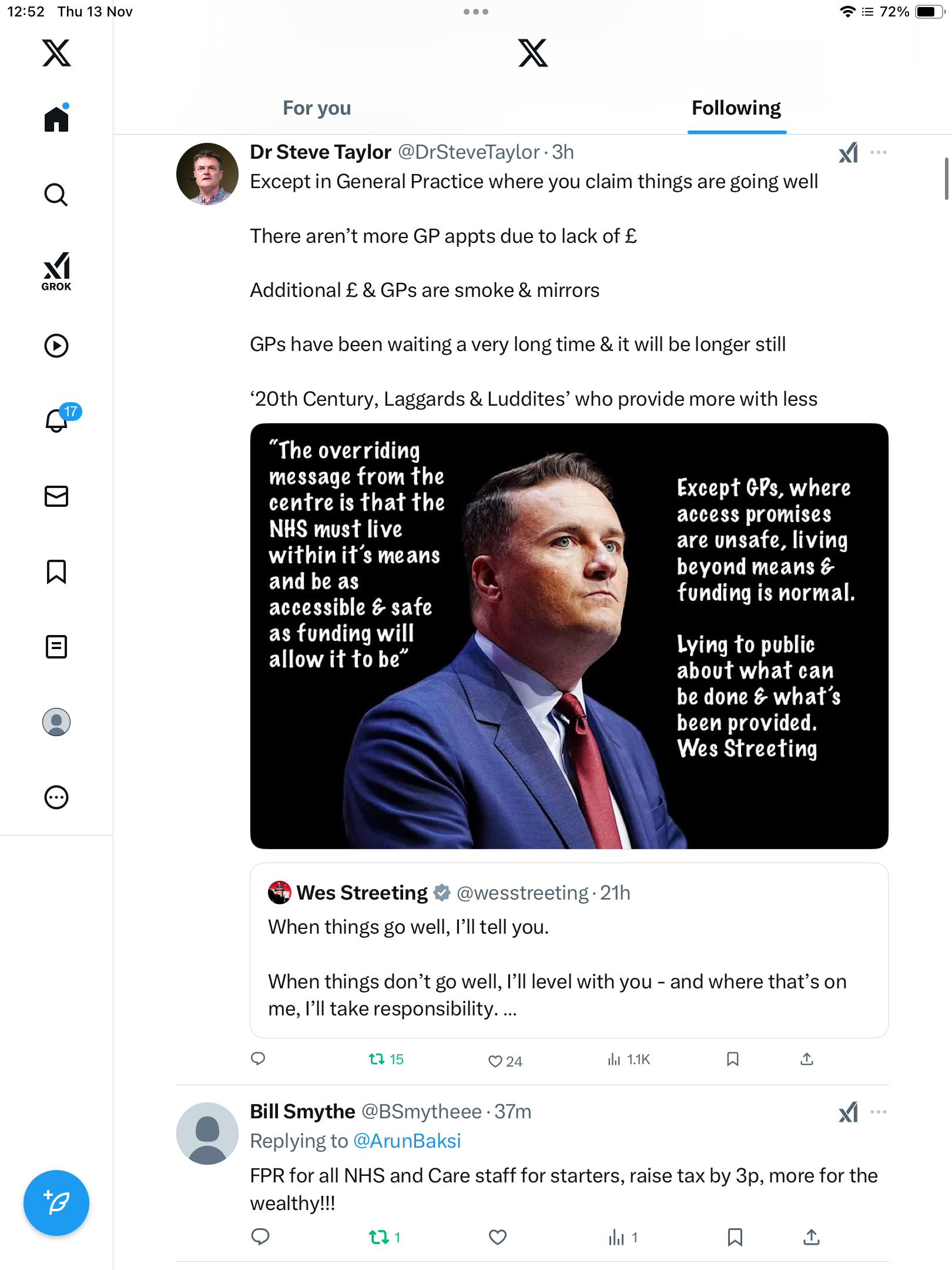Open Bookmarks in the sidebar
This screenshot has height=1270, width=952.
coord(56,571)
